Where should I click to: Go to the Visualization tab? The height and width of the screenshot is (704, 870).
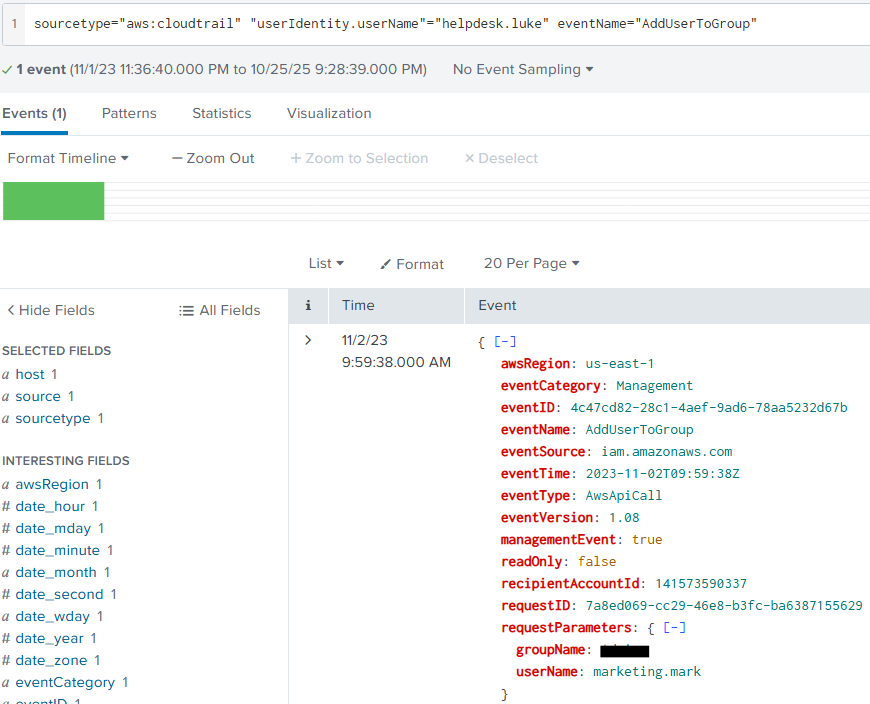coord(329,113)
